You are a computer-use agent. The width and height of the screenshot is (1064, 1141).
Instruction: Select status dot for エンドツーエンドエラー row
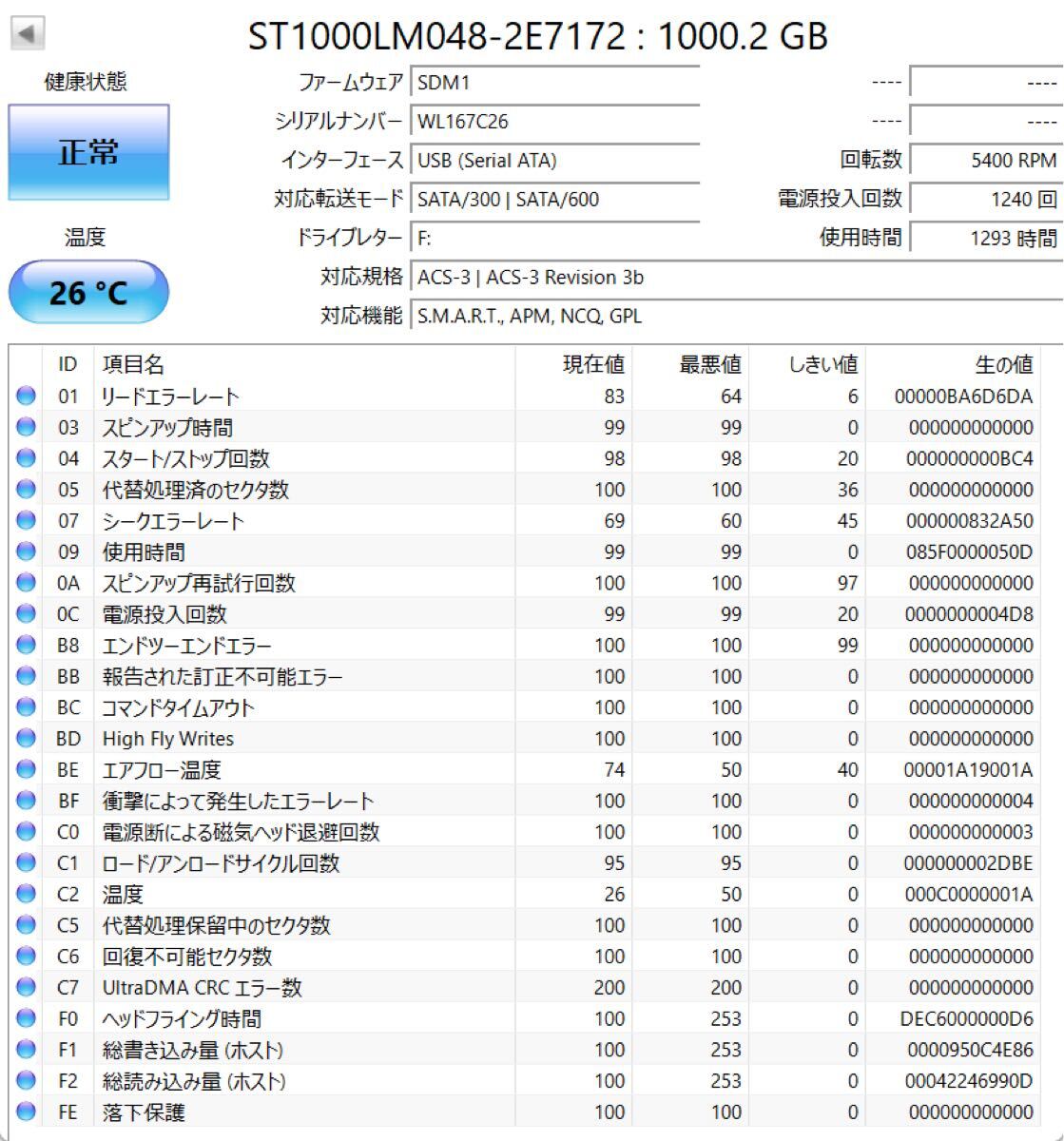point(26,645)
